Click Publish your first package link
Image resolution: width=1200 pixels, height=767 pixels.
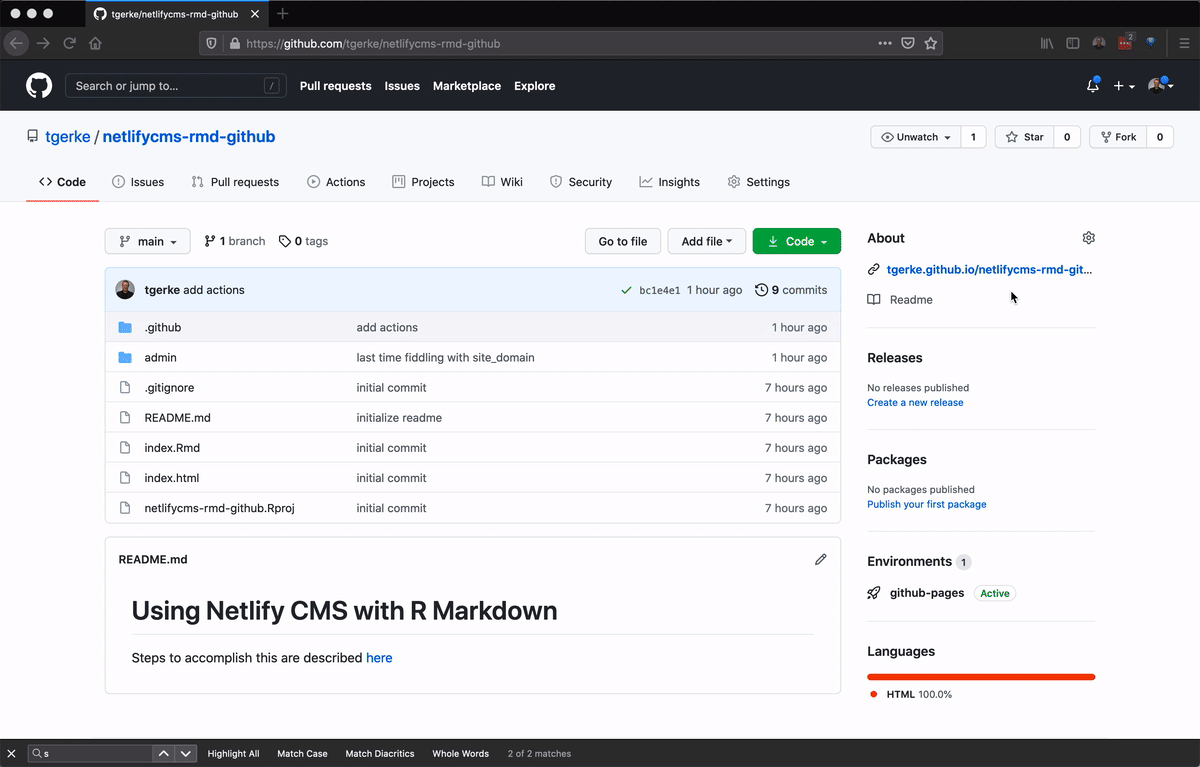pyautogui.click(x=927, y=504)
